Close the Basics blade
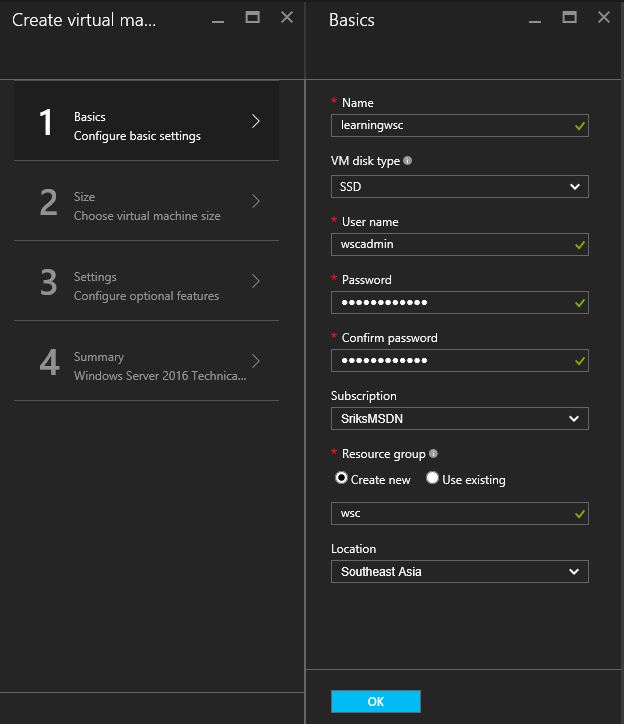Image resolution: width=624 pixels, height=724 pixels. click(x=603, y=17)
